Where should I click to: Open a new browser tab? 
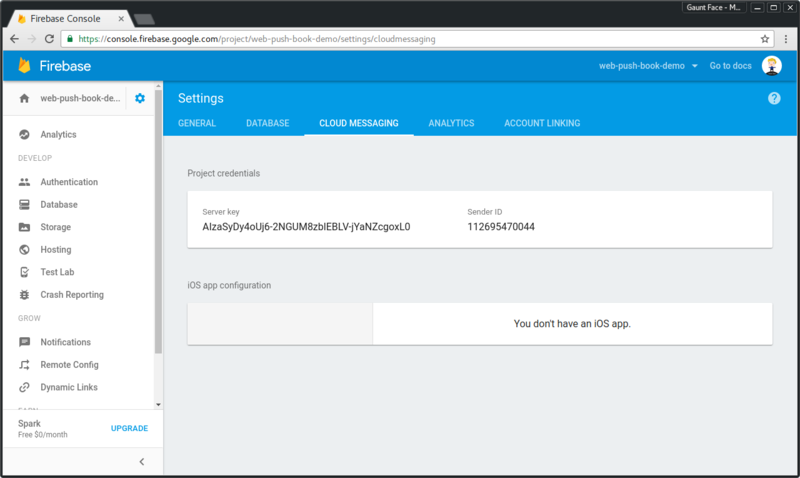(x=144, y=19)
